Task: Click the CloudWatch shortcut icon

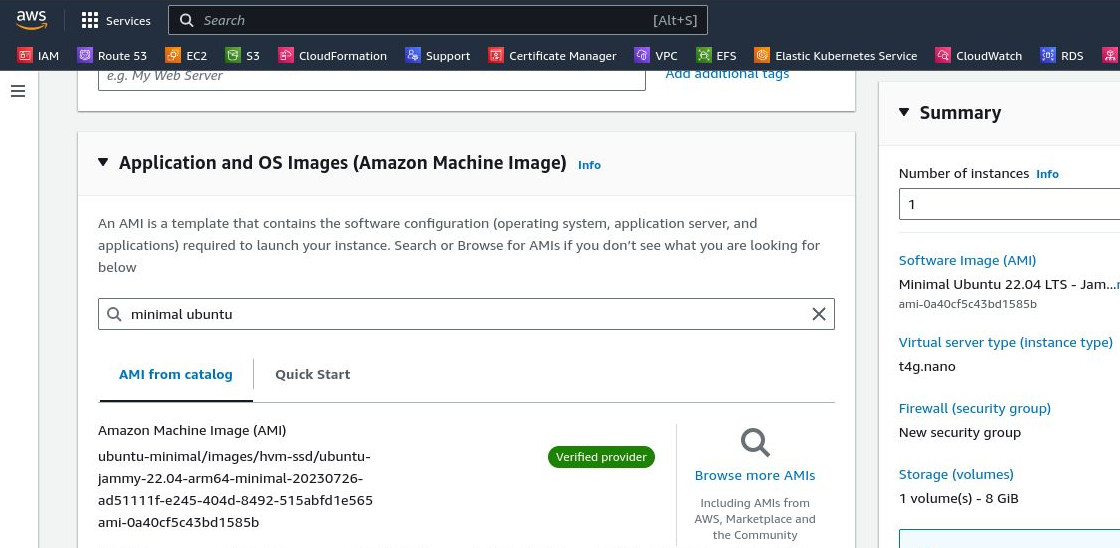Action: [943, 56]
